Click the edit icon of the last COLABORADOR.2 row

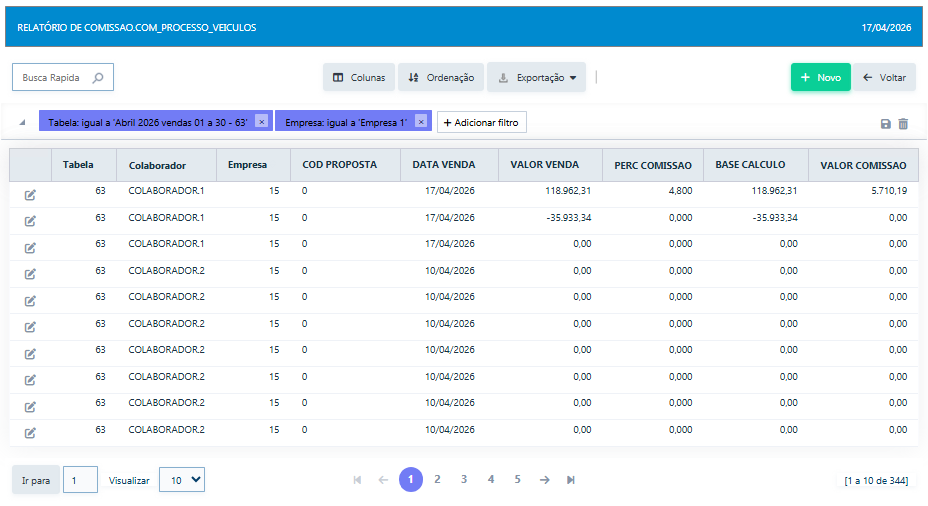click(x=30, y=433)
